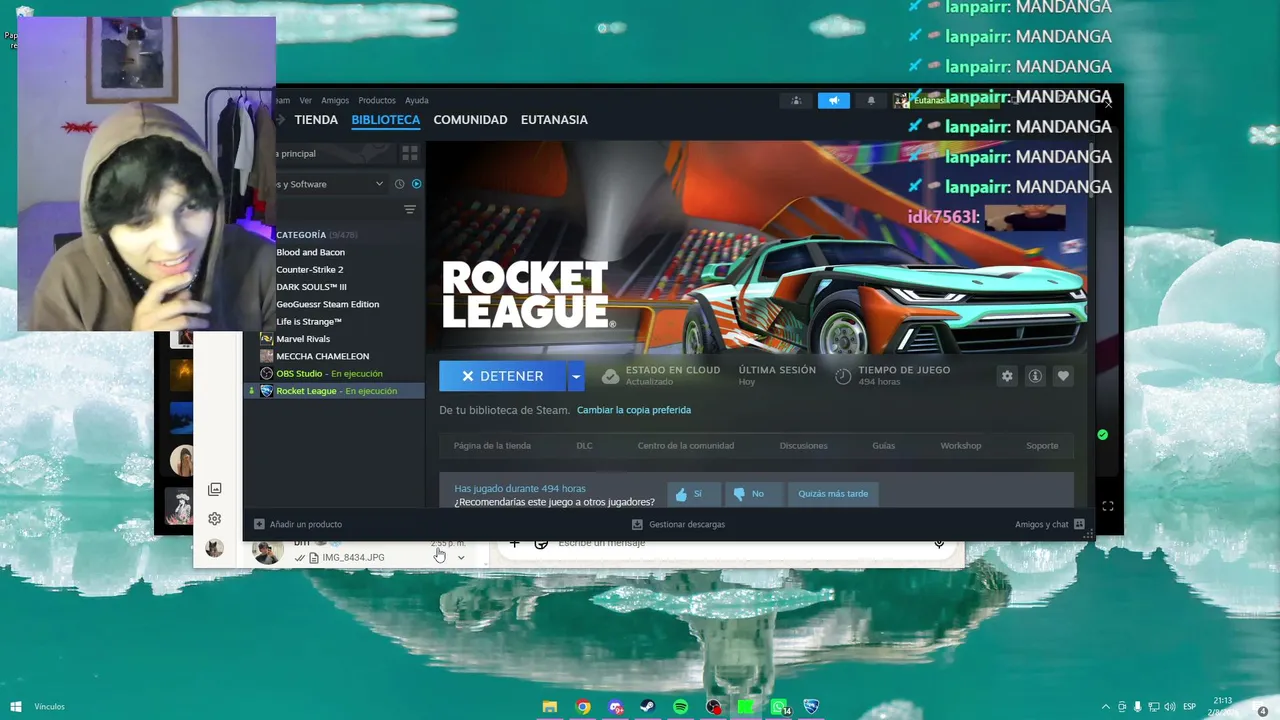Click the thumbs-down No recommendation button

point(753,494)
